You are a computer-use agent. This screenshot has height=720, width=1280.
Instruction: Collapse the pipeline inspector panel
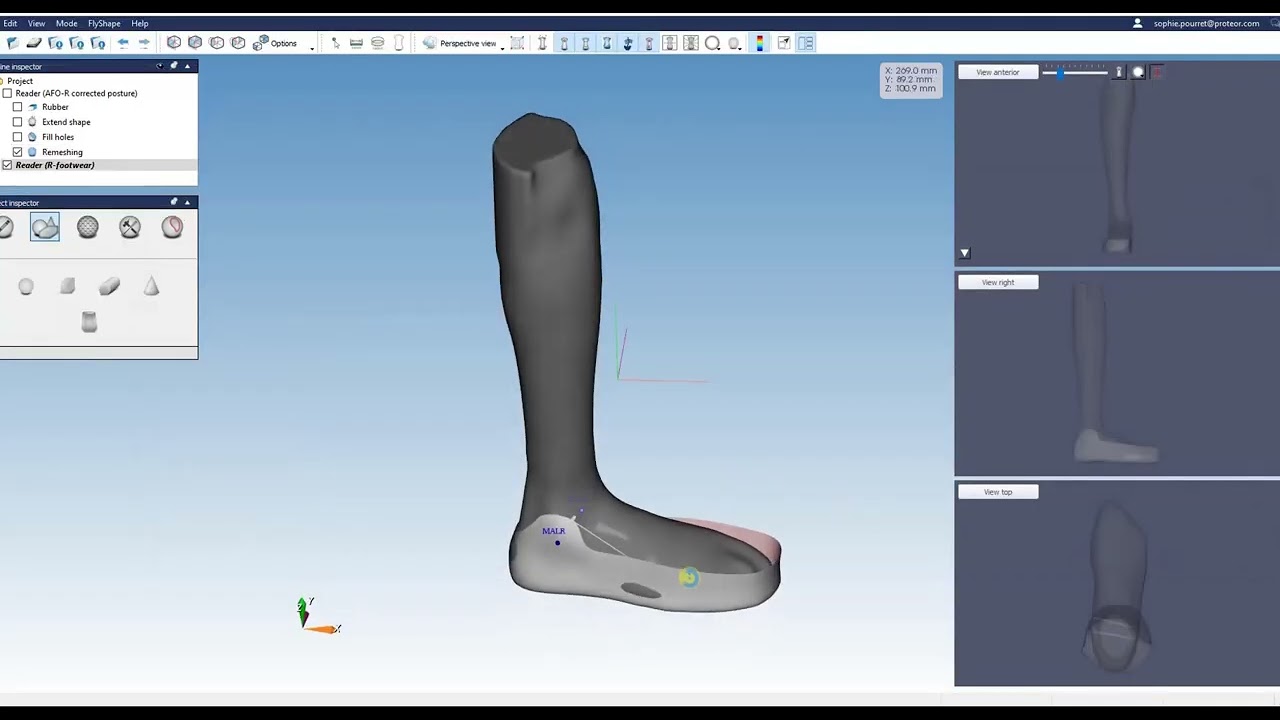click(x=187, y=66)
